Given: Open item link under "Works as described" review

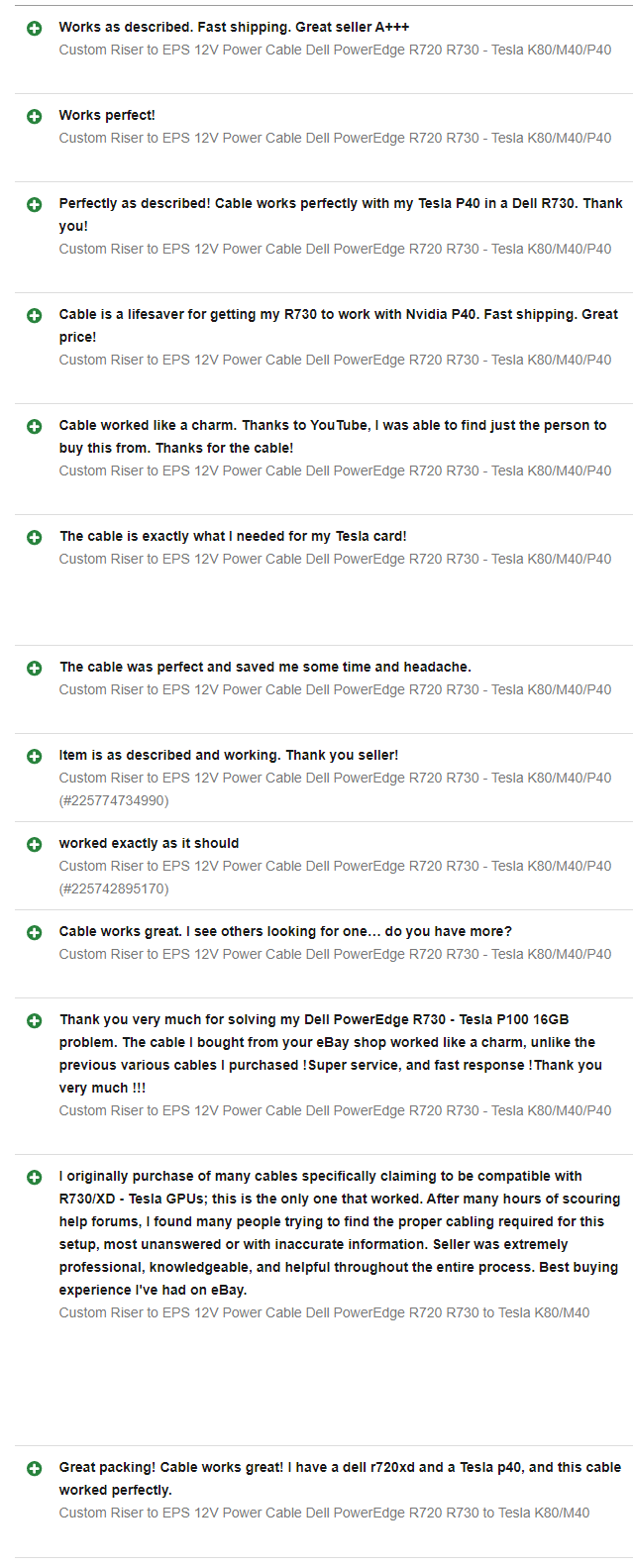Looking at the screenshot, I should (x=335, y=50).
